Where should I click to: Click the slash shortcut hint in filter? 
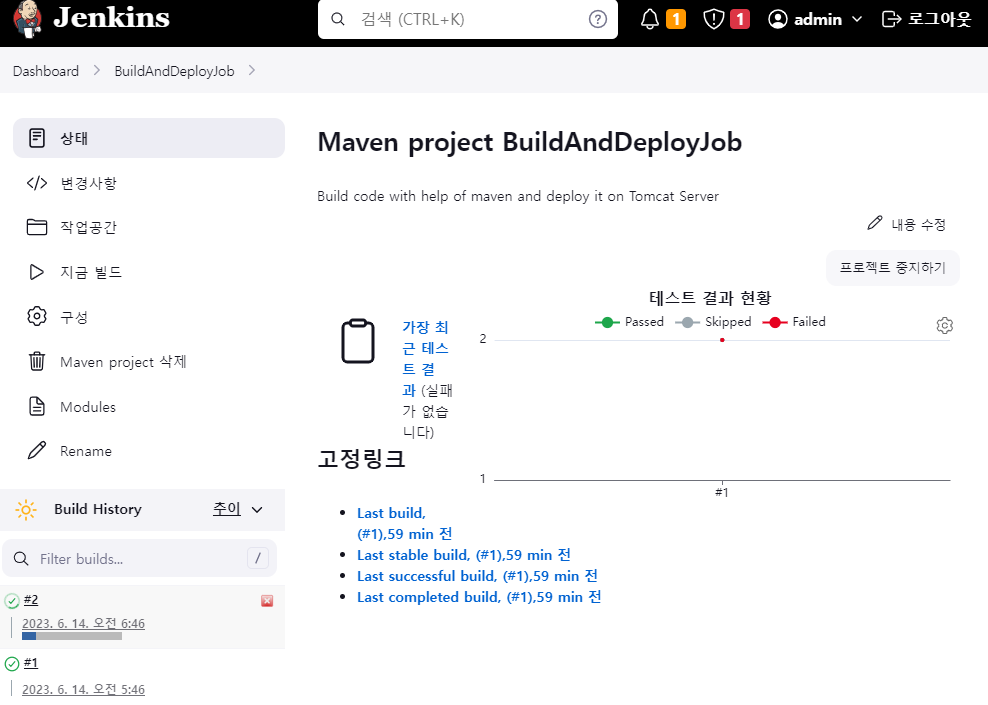click(x=258, y=558)
